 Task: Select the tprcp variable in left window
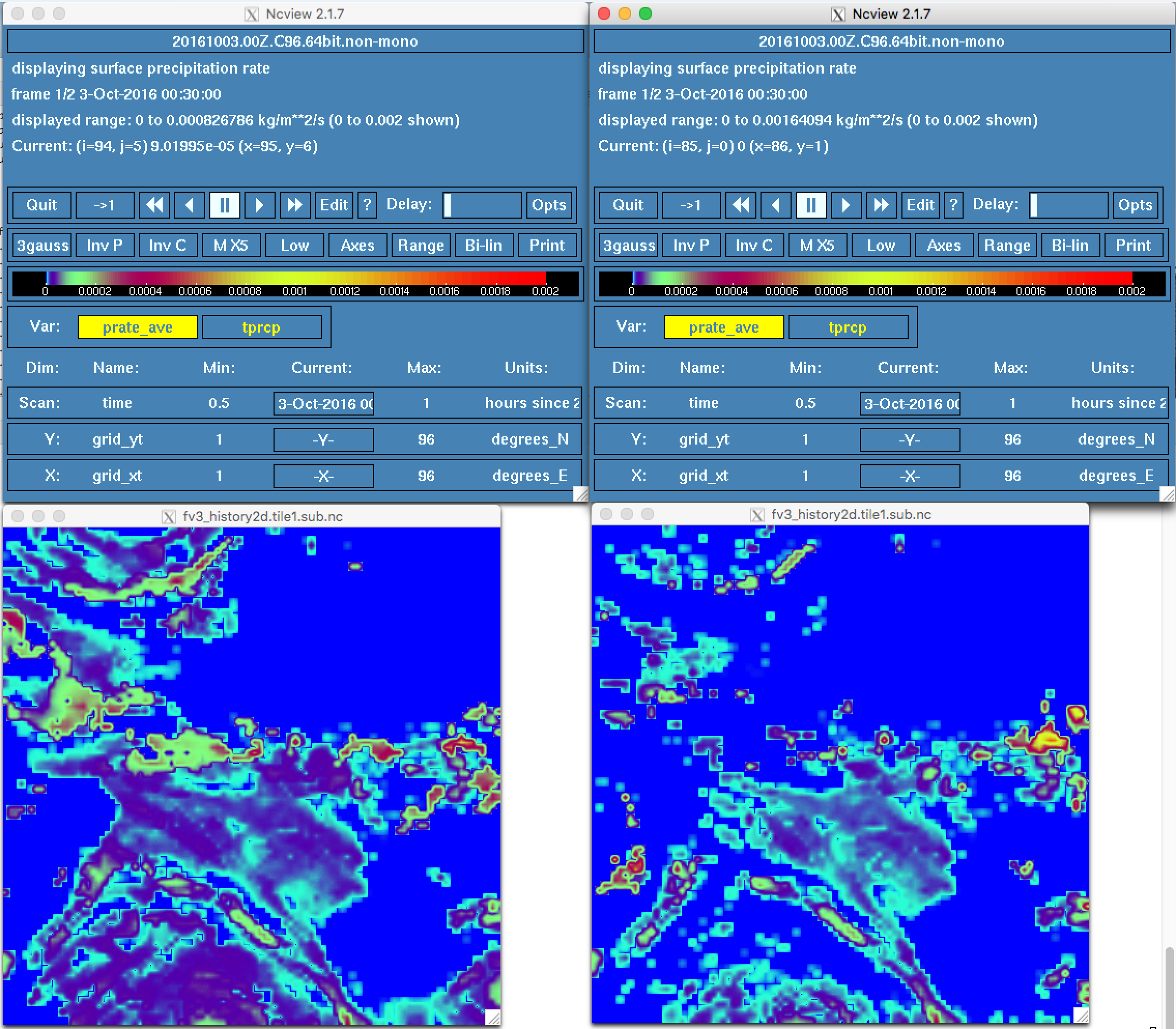pyautogui.click(x=262, y=327)
